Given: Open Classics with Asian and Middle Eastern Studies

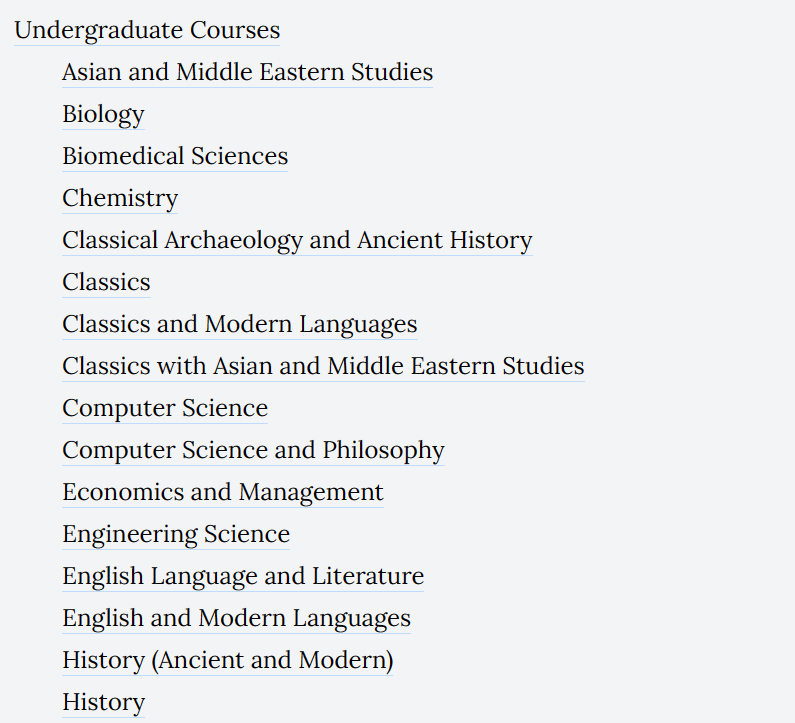Looking at the screenshot, I should 323,367.
